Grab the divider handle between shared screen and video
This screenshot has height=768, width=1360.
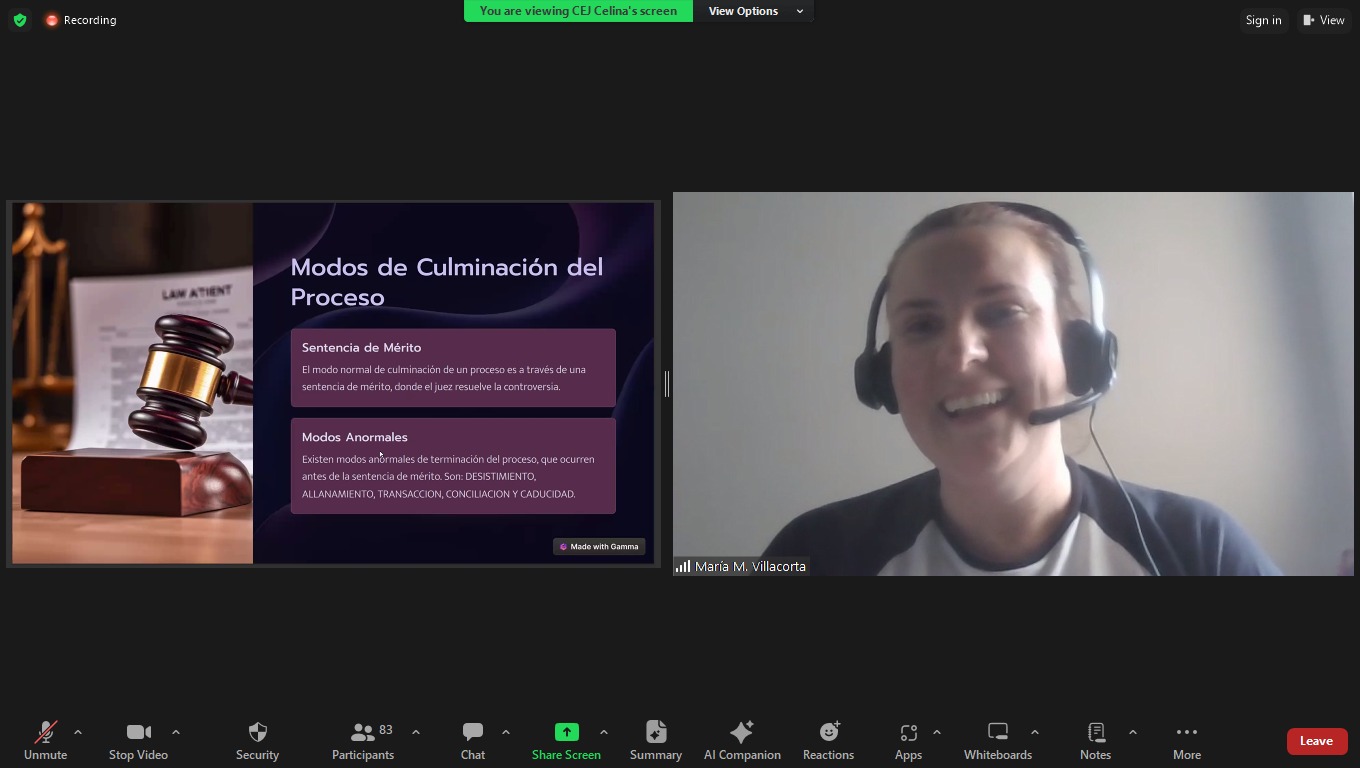(666, 383)
